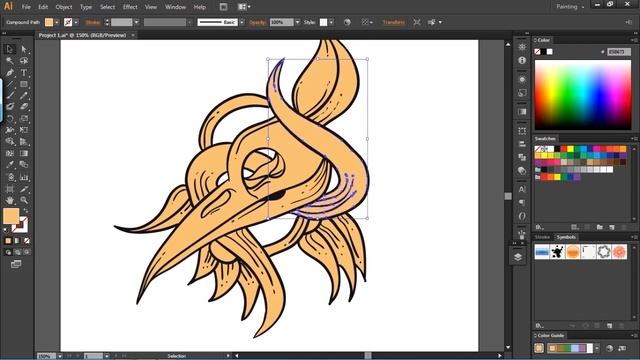Screen dimensions: 640x360
Task: Select the Scale tool
Action: tap(24, 119)
